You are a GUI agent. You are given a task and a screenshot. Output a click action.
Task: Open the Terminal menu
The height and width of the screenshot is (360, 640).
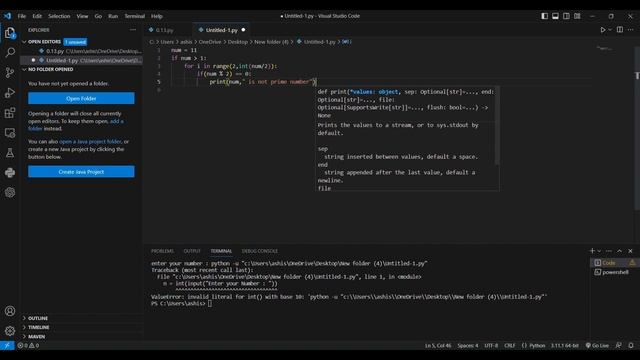pos(135,16)
